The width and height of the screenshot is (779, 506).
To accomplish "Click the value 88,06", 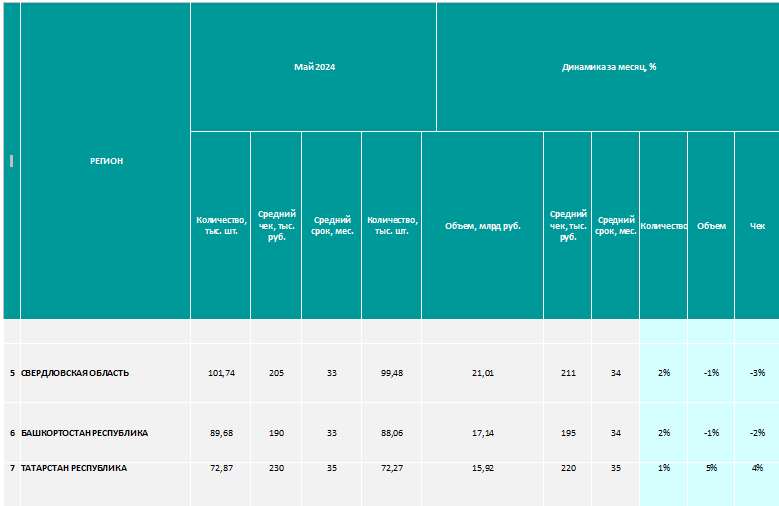I will (x=391, y=433).
